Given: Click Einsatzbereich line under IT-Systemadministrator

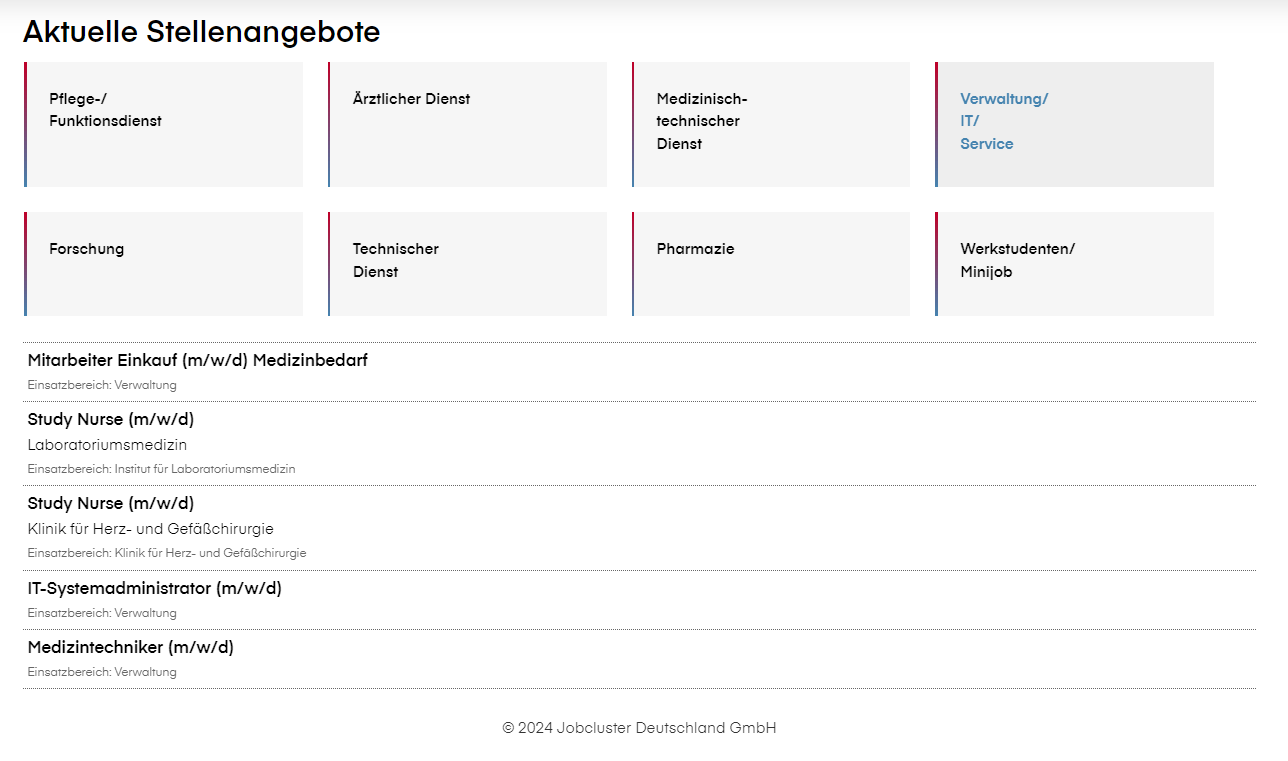Looking at the screenshot, I should pos(102,613).
